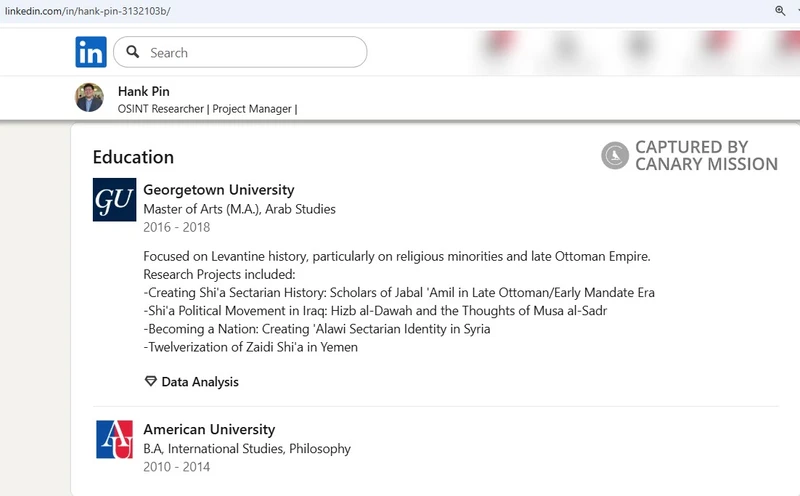Click the diamond skills icon beside Data Analysis

point(151,381)
